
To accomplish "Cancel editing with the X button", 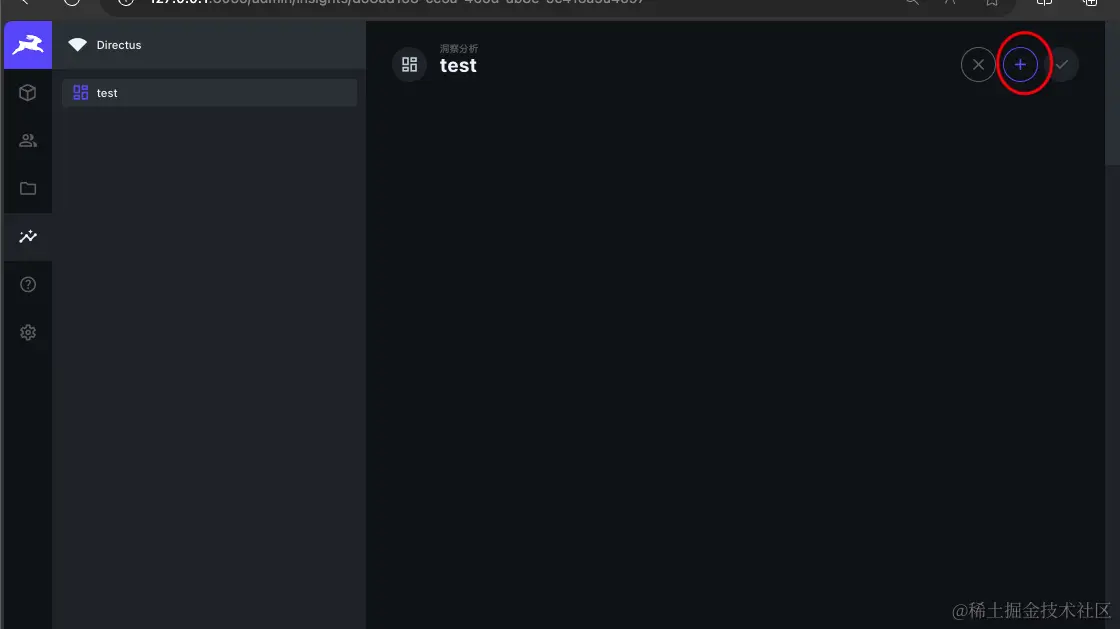I will click(978, 64).
